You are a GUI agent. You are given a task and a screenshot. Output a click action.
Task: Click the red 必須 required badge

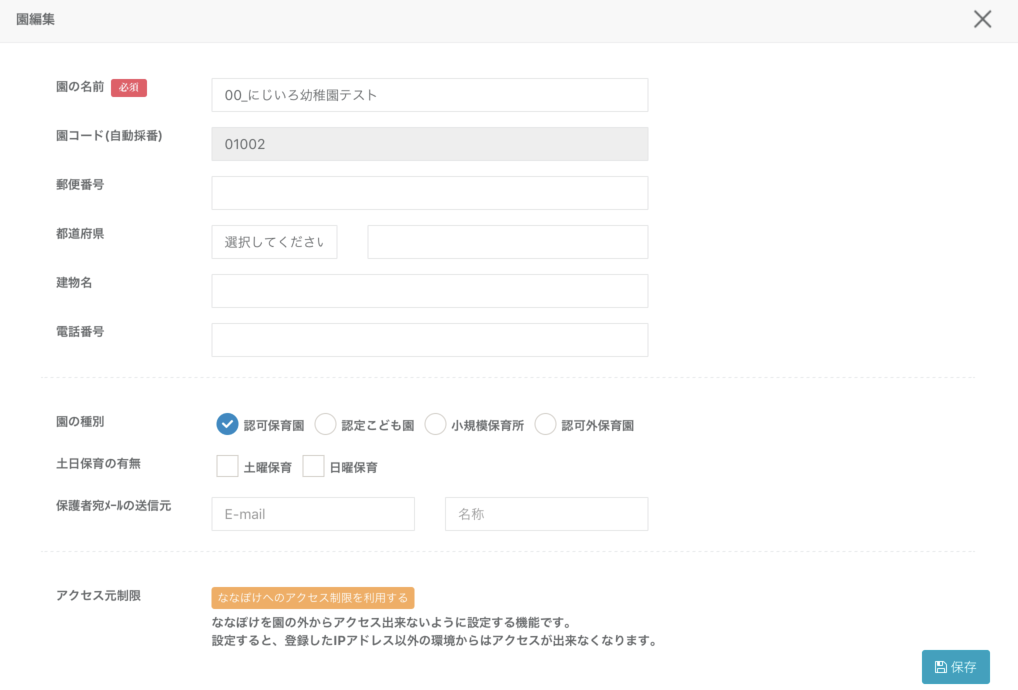129,88
